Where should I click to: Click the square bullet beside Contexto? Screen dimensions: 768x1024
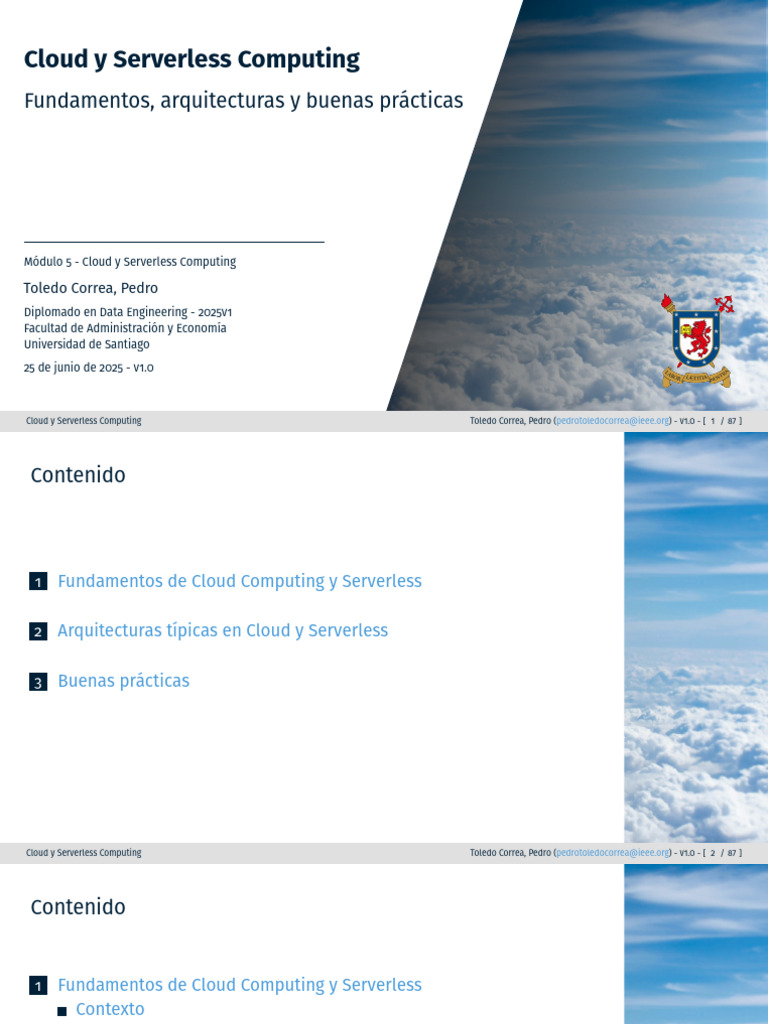click(62, 1011)
